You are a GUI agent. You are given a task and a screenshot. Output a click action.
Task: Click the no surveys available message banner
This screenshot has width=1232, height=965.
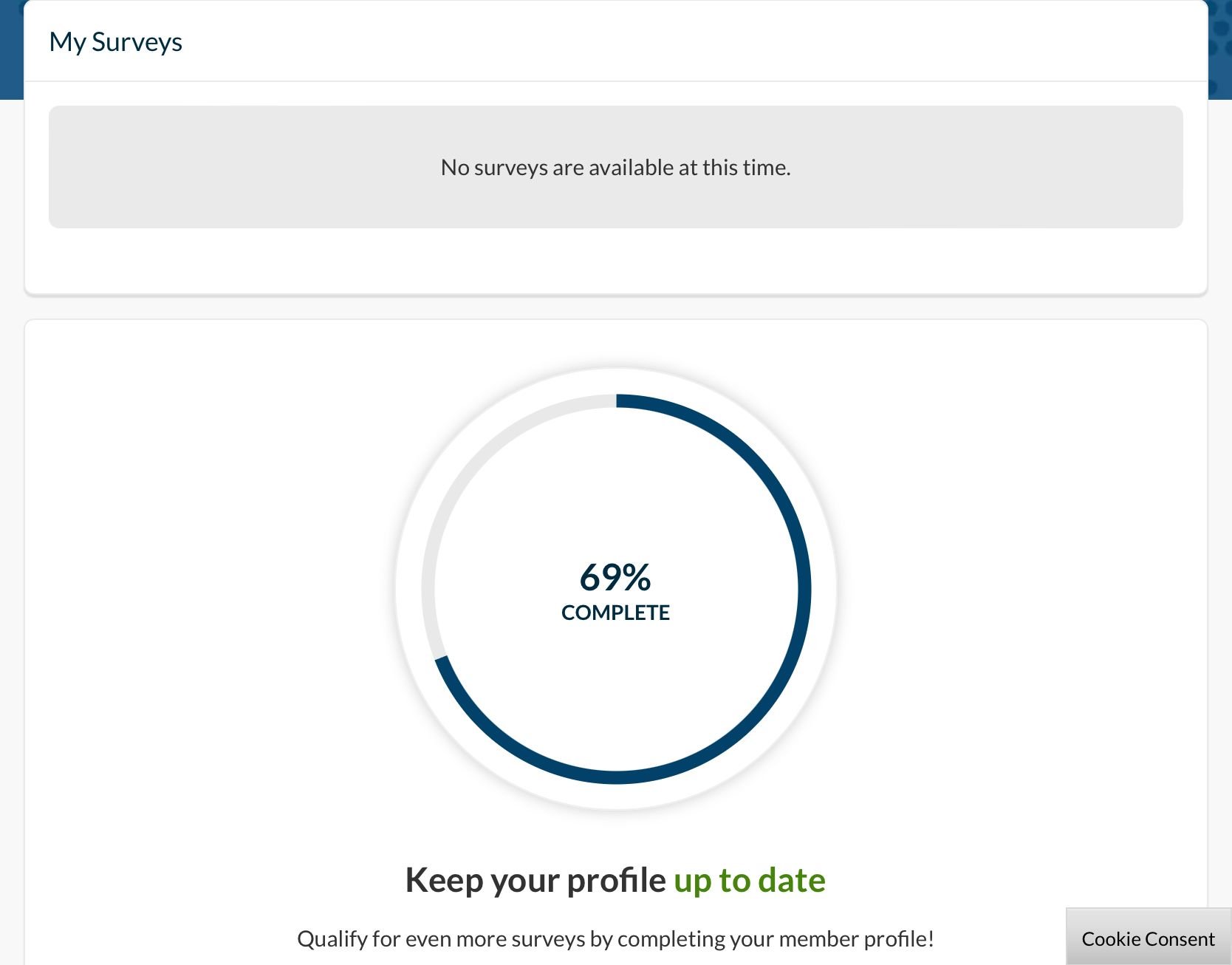pyautogui.click(x=615, y=167)
